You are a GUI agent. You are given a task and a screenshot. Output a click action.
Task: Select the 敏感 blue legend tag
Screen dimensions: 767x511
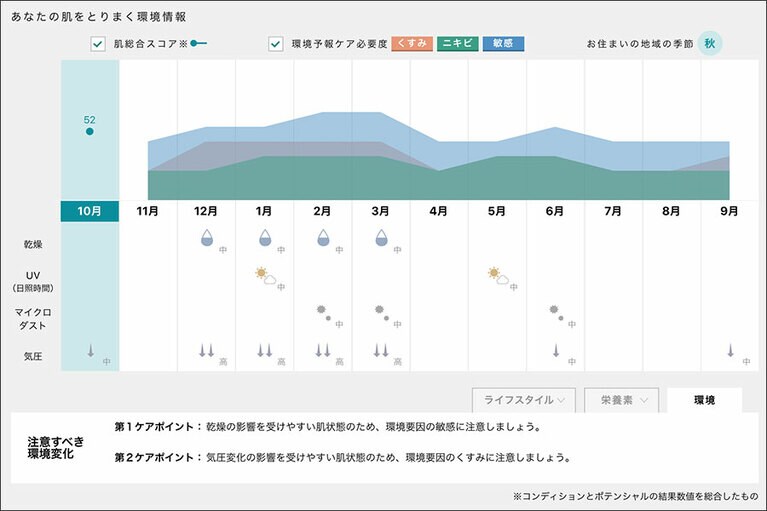point(503,44)
